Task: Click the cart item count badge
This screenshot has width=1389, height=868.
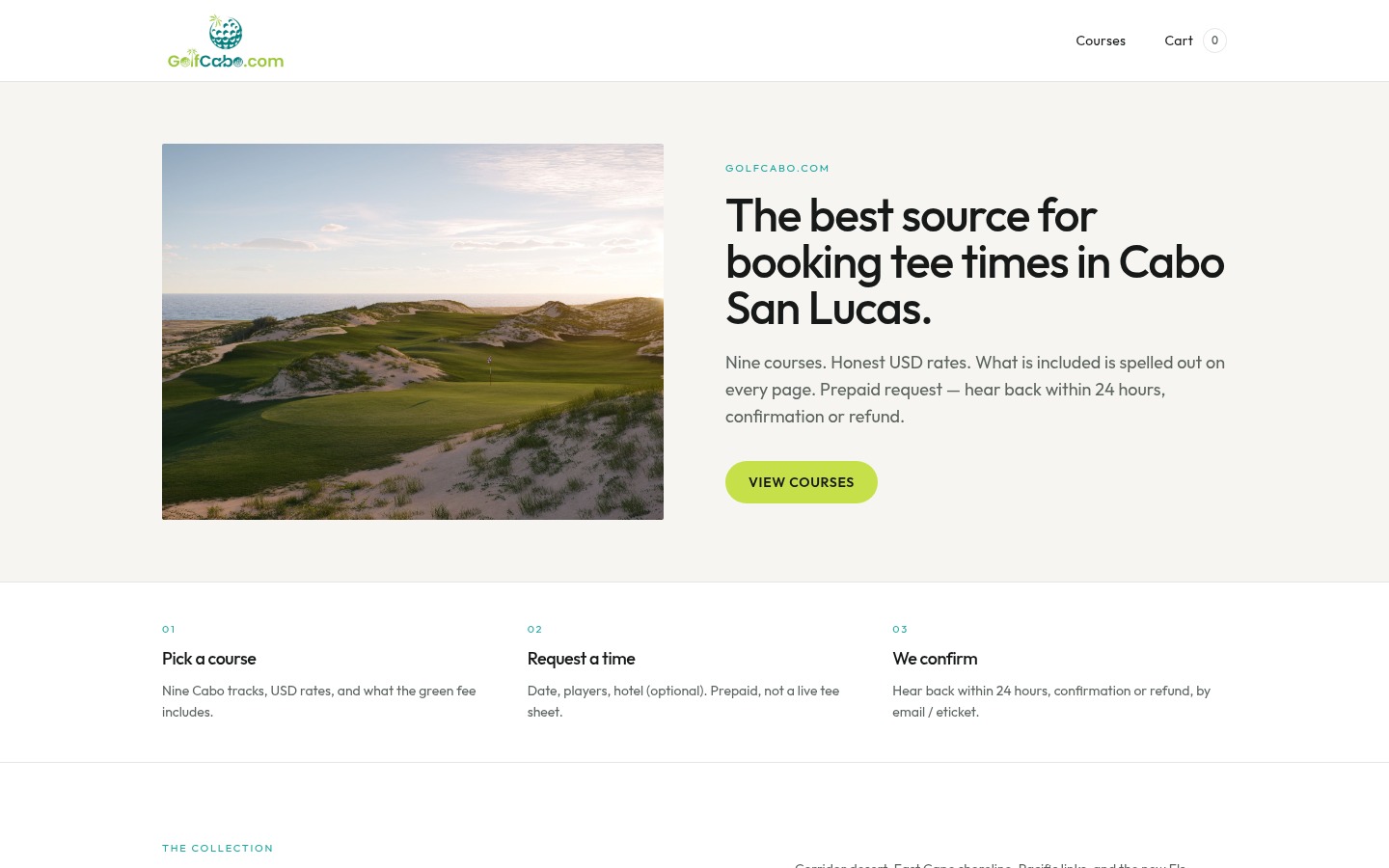Action: 1214,41
